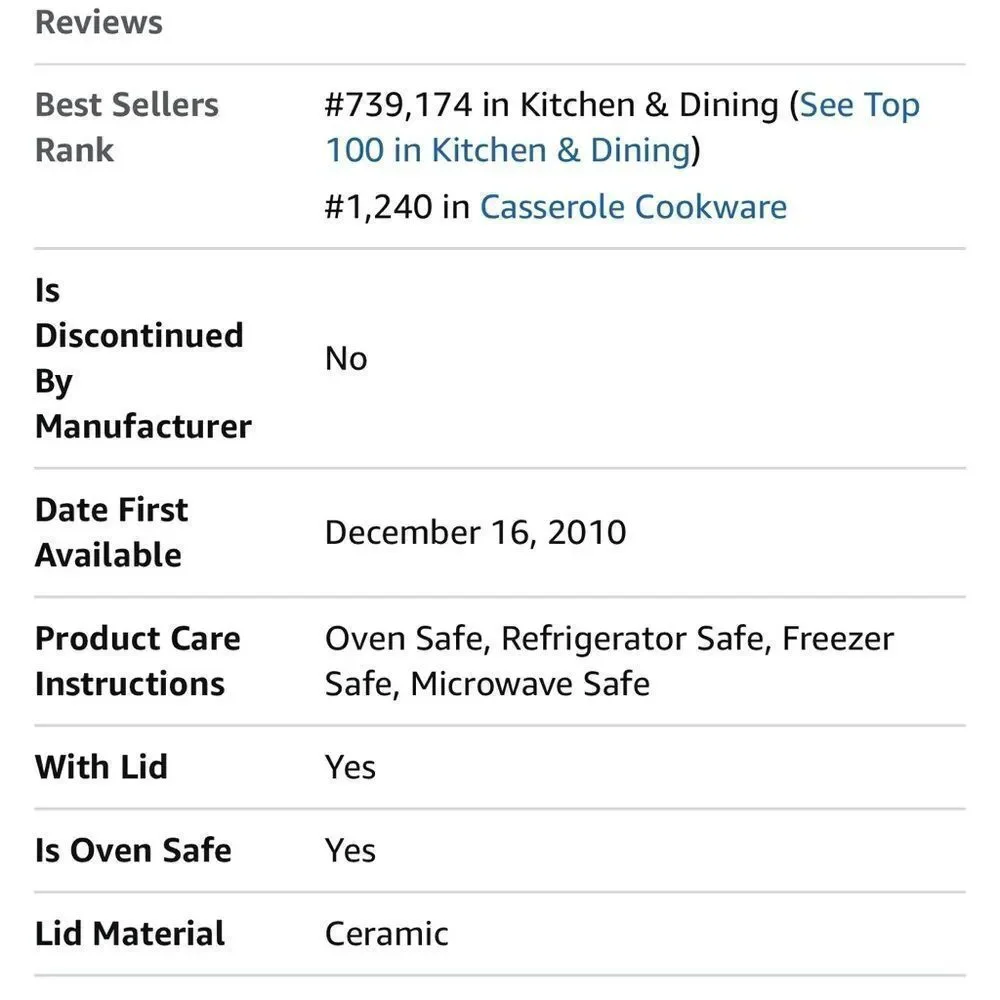Select the Is Discontinued By Manufacturer label

click(143, 358)
